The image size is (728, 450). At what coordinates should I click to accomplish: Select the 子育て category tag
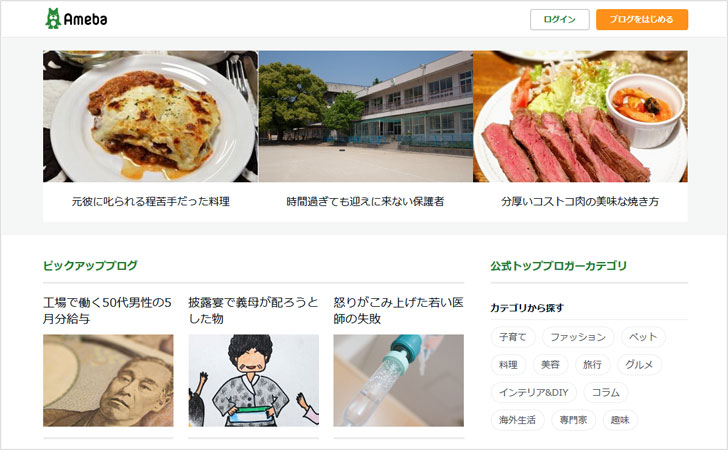(x=513, y=337)
